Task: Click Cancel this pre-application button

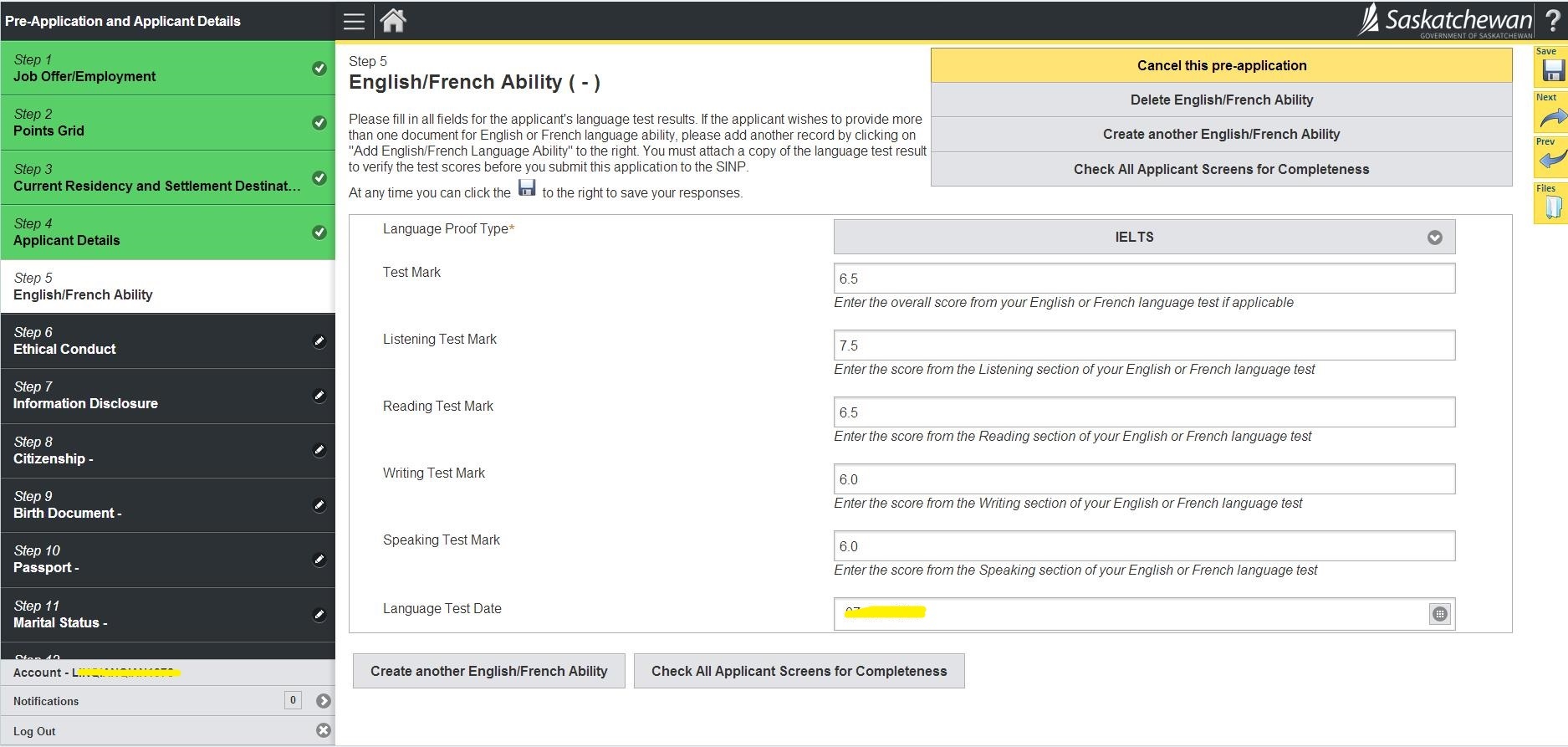Action: (1221, 65)
